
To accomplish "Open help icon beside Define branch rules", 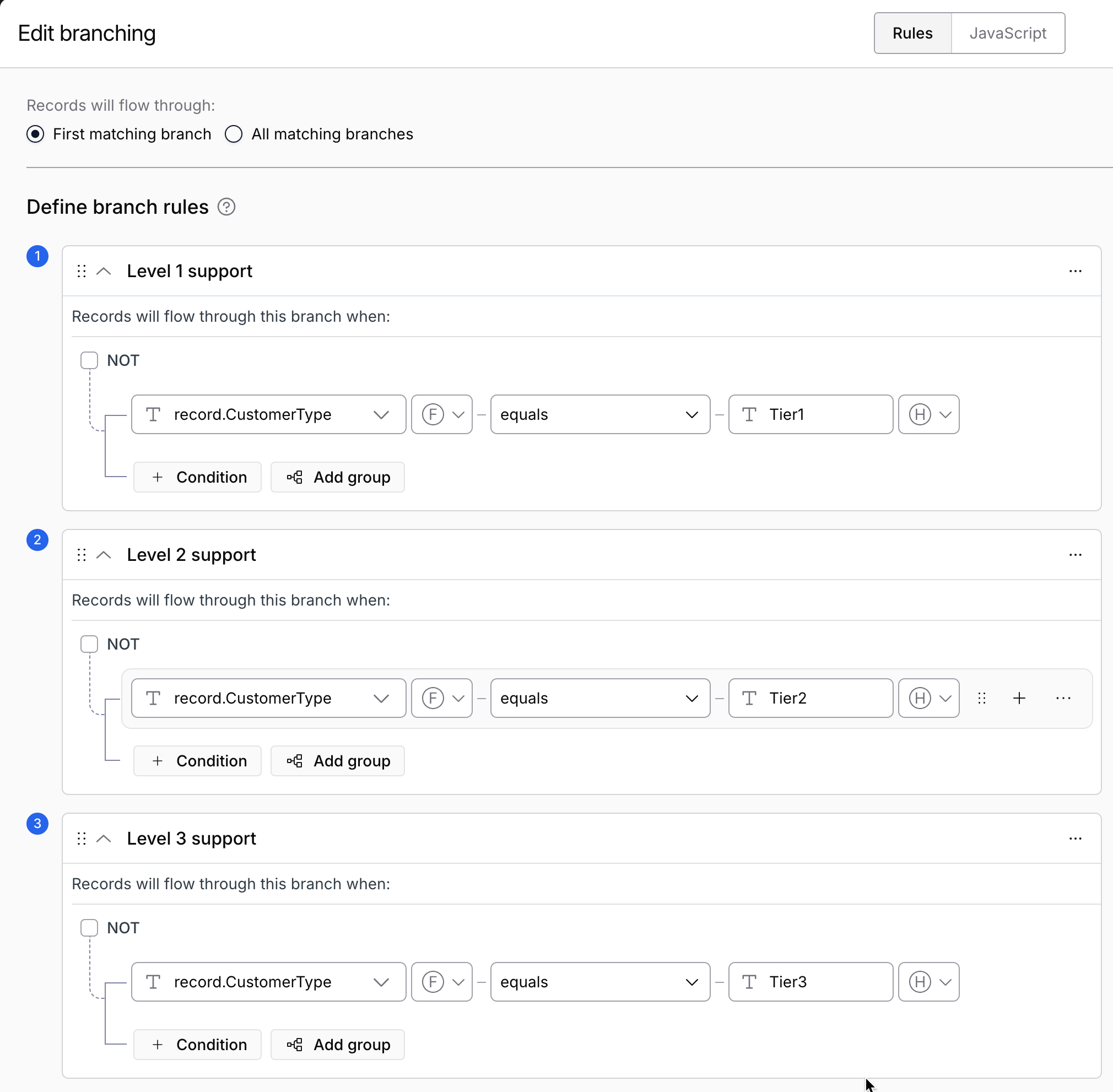I will click(x=226, y=207).
